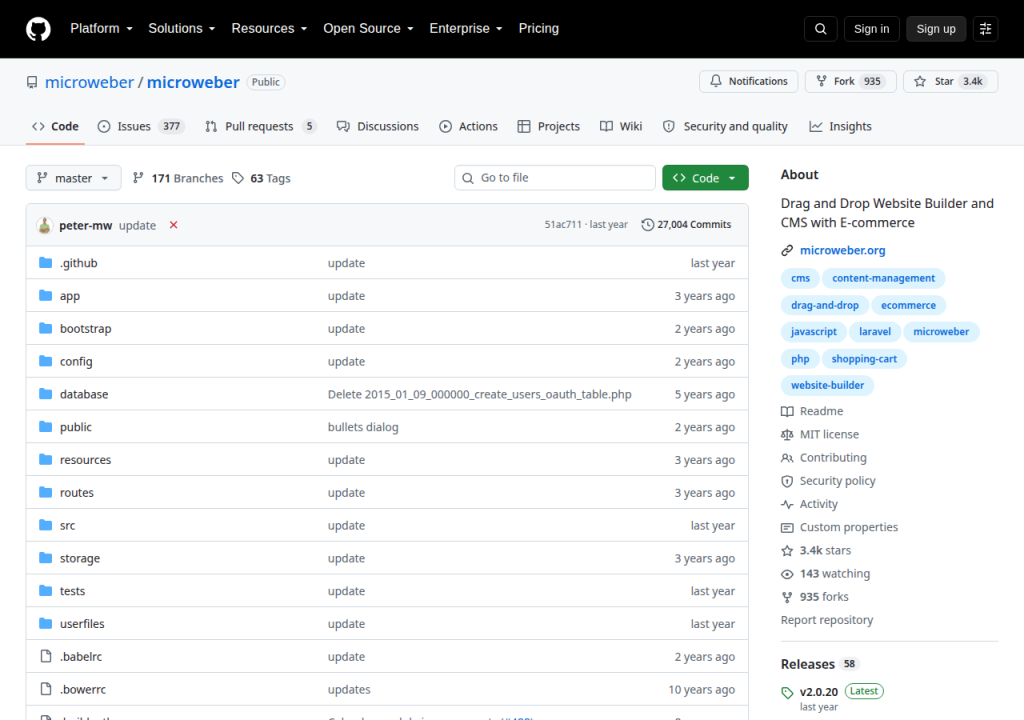
Task: Open Security and quality tab
Action: point(725,126)
